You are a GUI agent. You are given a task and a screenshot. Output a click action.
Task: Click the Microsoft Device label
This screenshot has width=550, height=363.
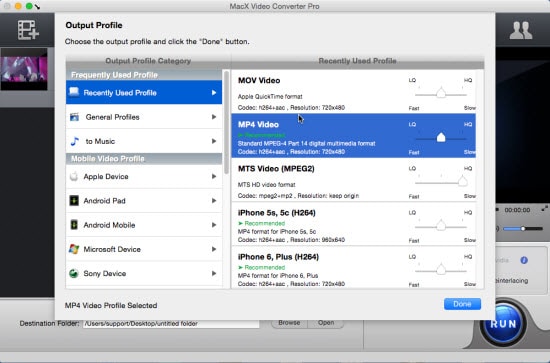point(112,249)
